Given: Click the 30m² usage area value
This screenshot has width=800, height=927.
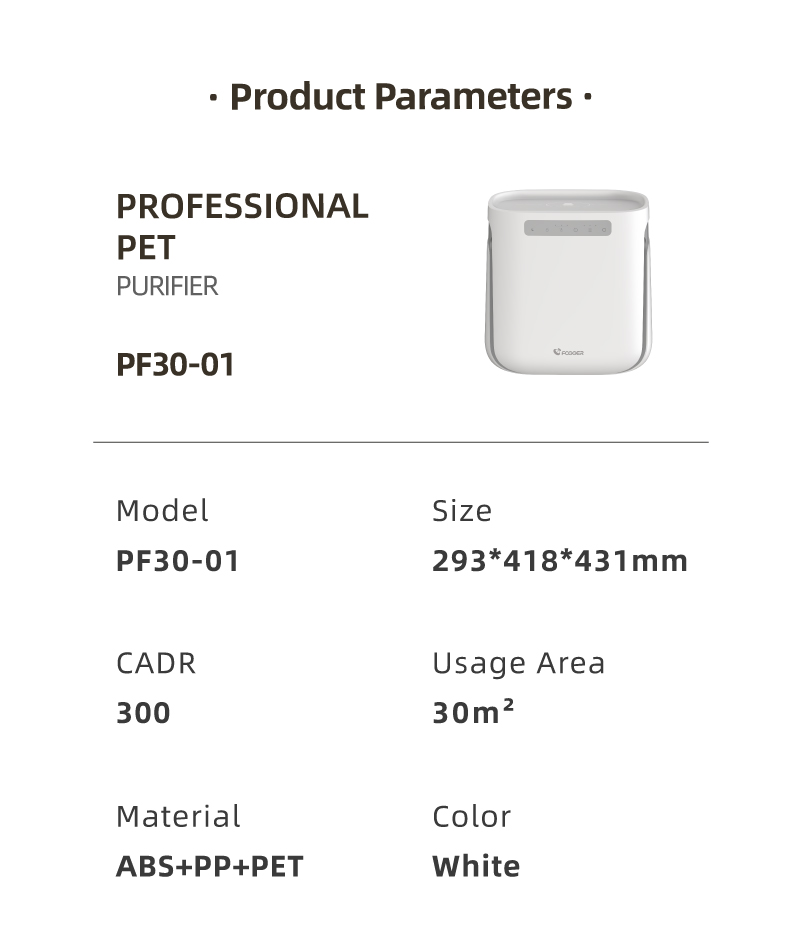Looking at the screenshot, I should [x=473, y=712].
